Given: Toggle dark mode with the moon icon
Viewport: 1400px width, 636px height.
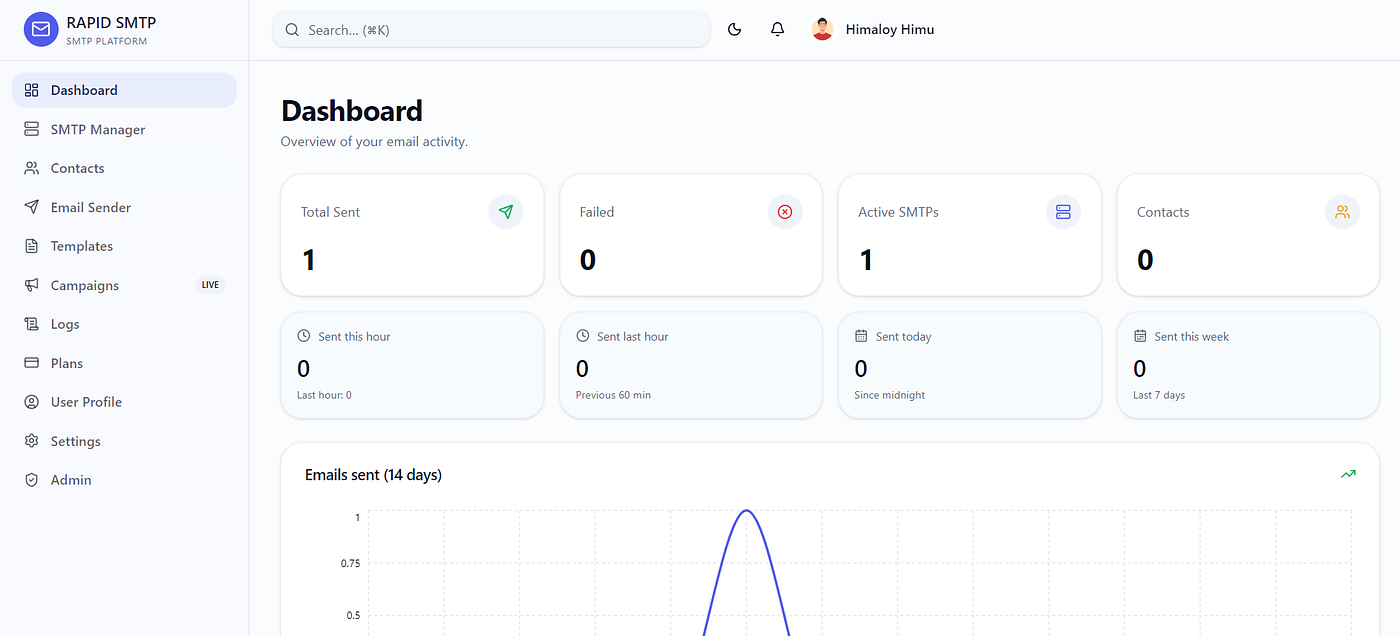Looking at the screenshot, I should [734, 30].
